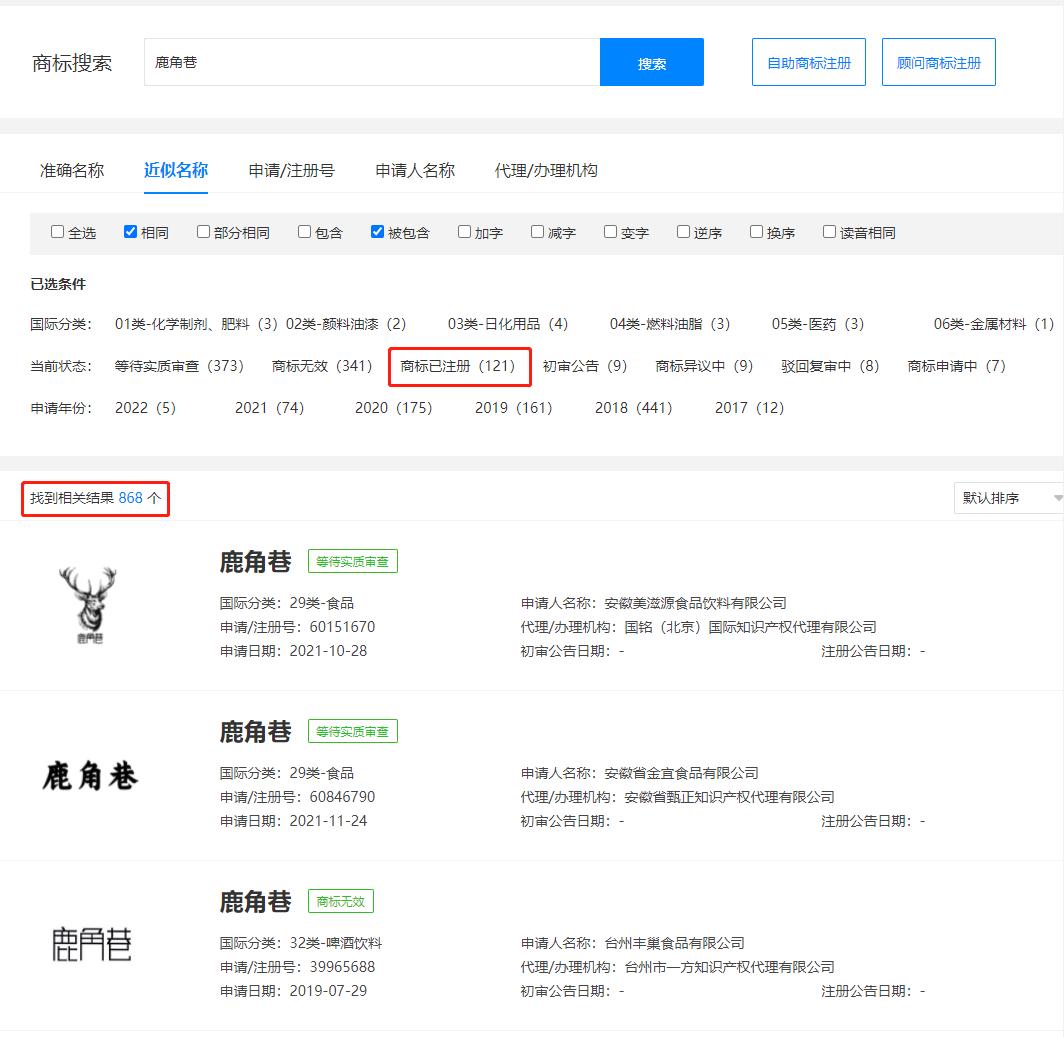Image resolution: width=1064 pixels, height=1037 pixels.
Task: Filter by 商标已注册（121）status
Action: click(x=459, y=366)
